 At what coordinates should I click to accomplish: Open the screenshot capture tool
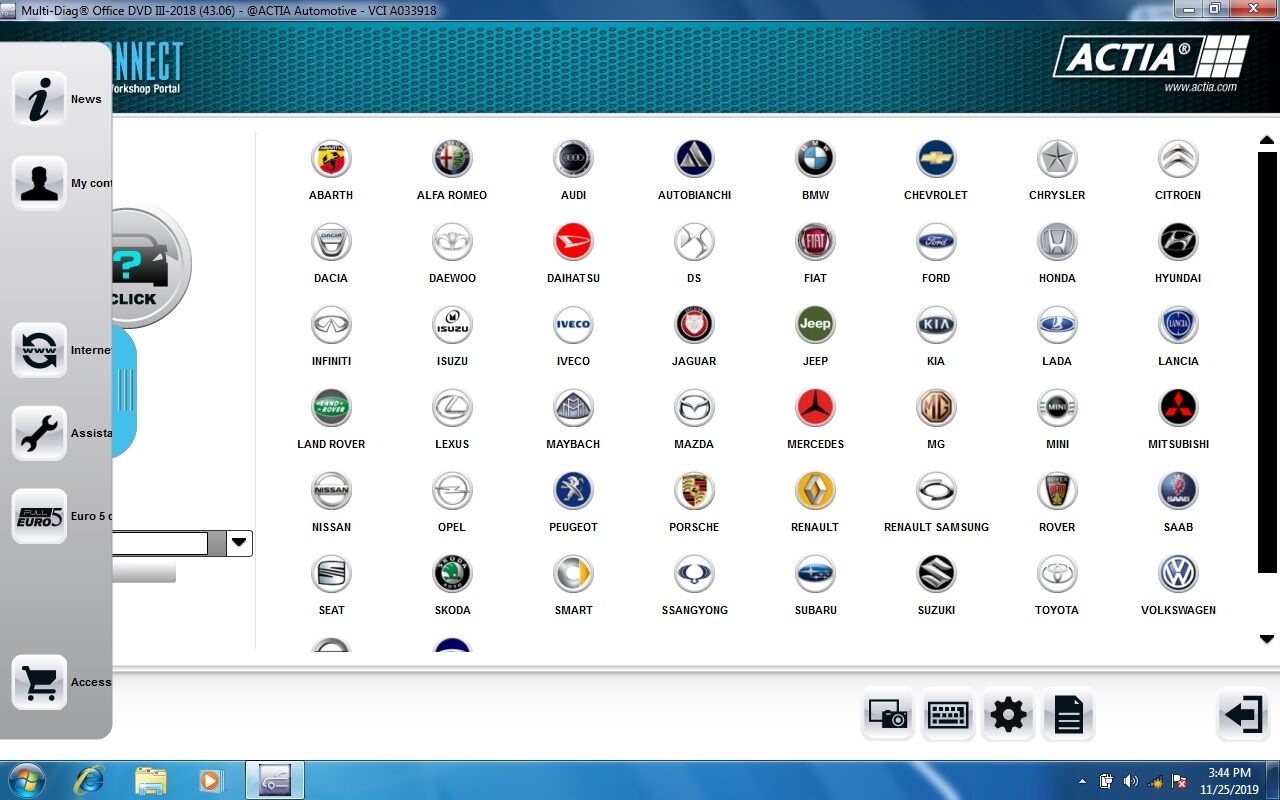(x=887, y=714)
